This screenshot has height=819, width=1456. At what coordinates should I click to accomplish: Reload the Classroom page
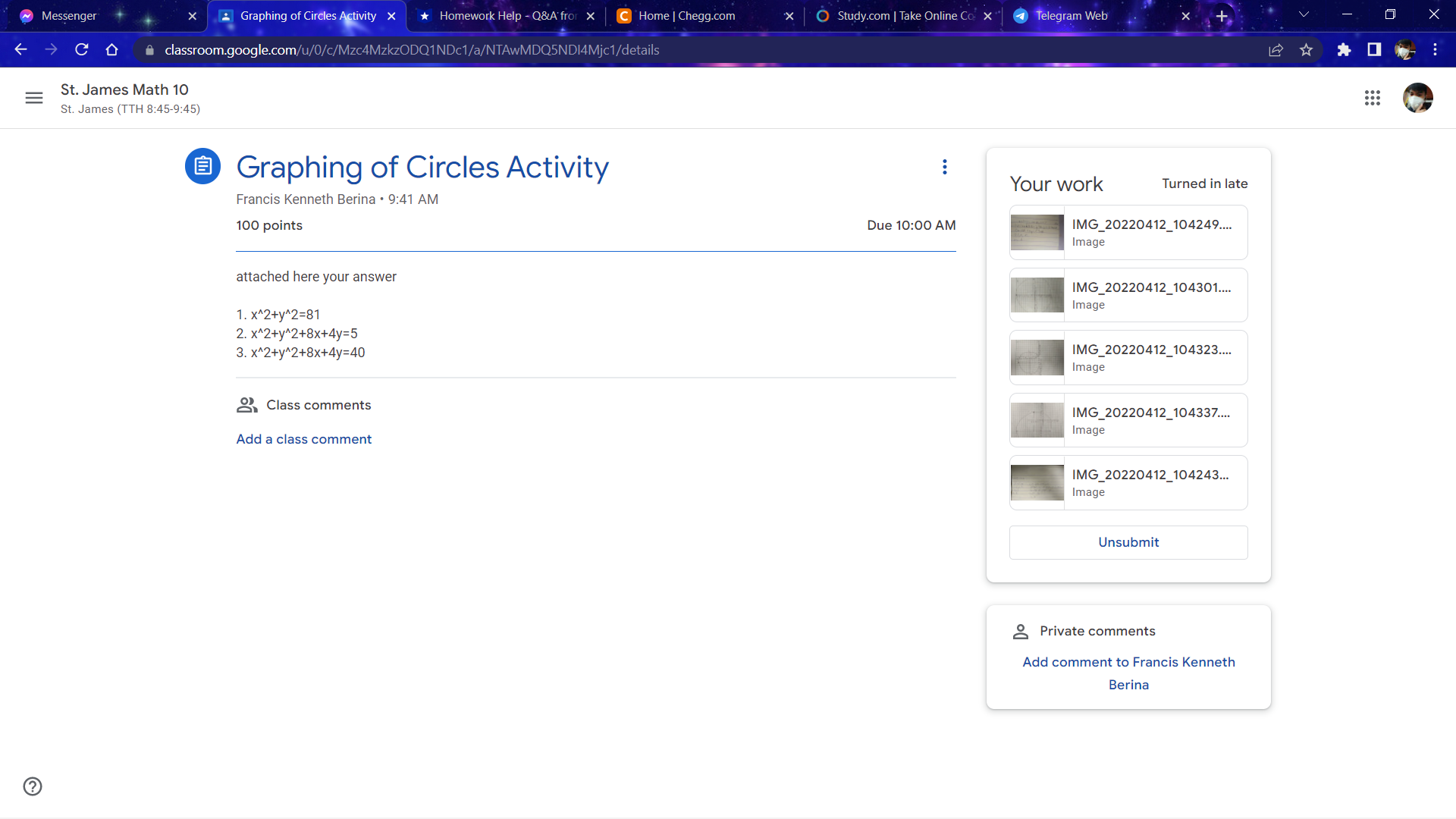pyautogui.click(x=81, y=49)
